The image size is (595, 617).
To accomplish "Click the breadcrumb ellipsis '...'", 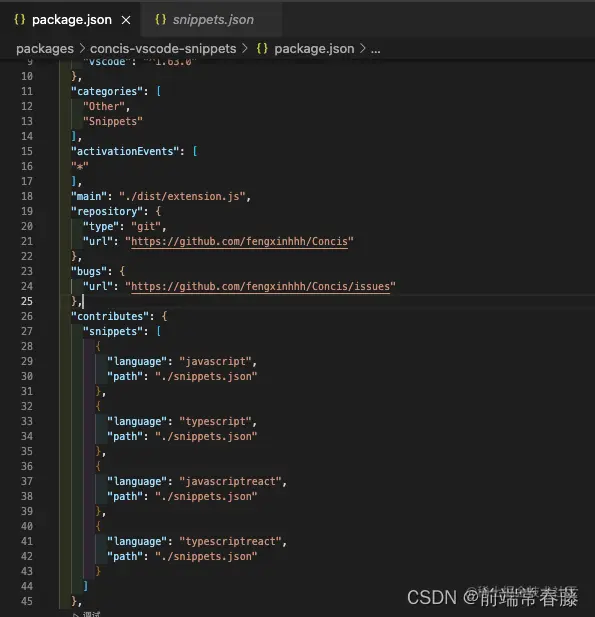I will [x=375, y=50].
